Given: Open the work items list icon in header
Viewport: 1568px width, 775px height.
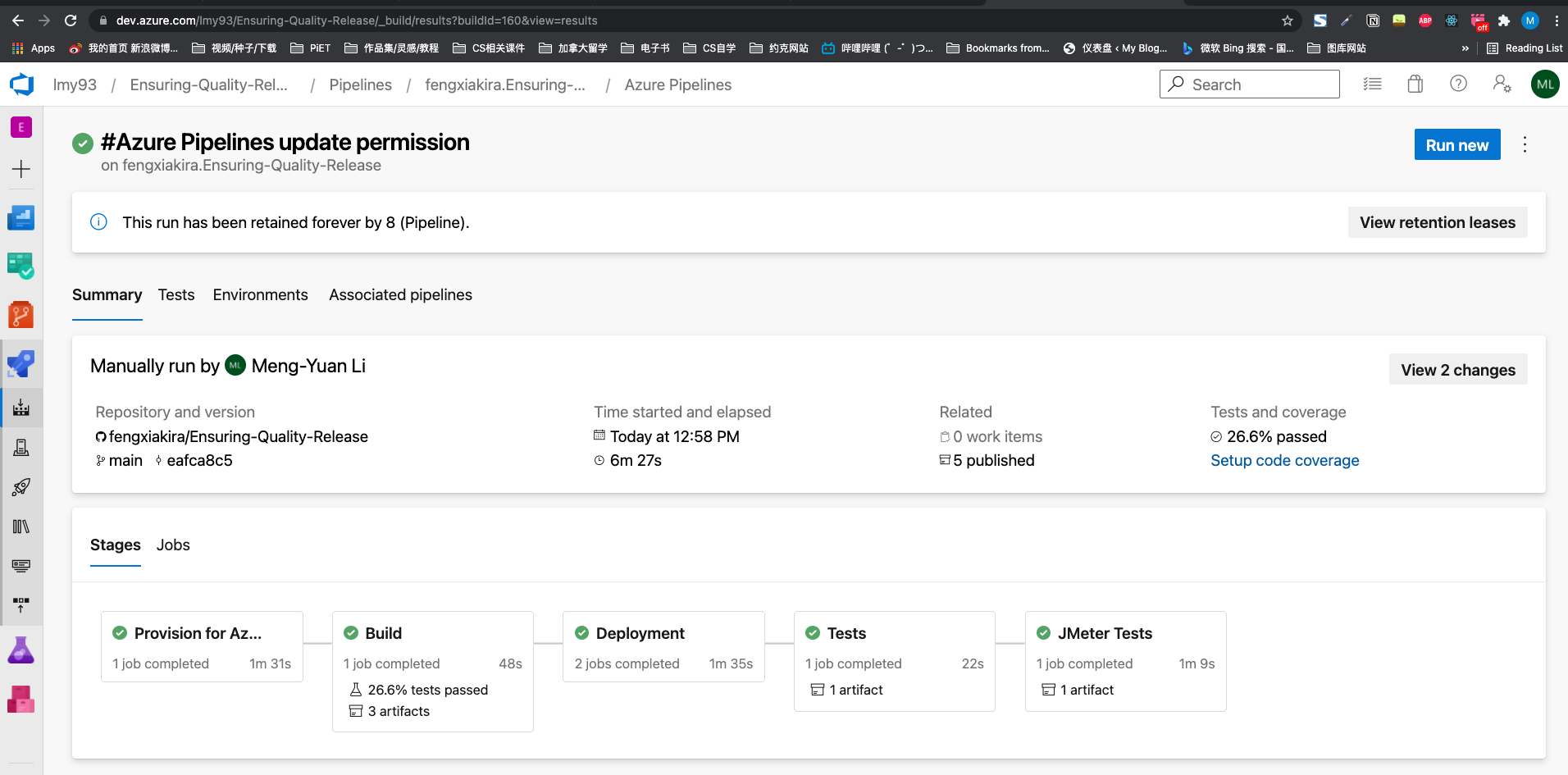Looking at the screenshot, I should 1373,84.
